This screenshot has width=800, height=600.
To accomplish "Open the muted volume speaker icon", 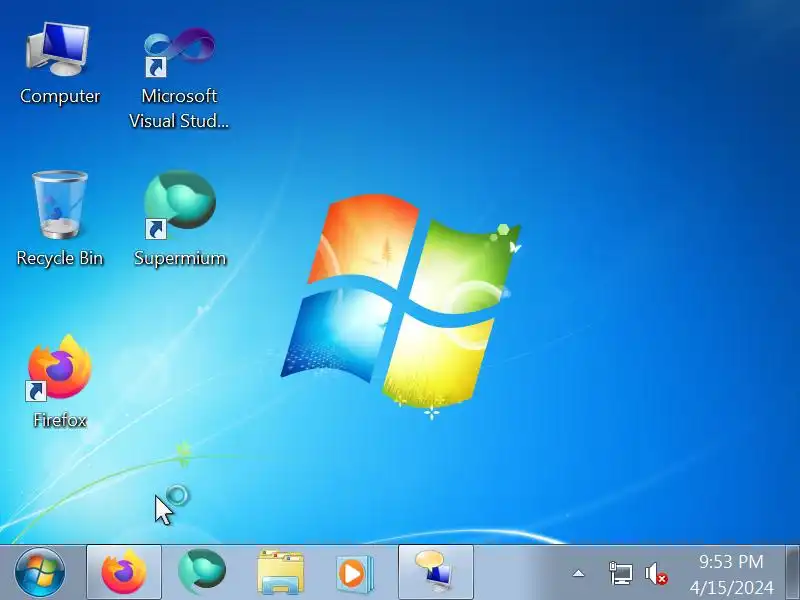I will pos(656,573).
